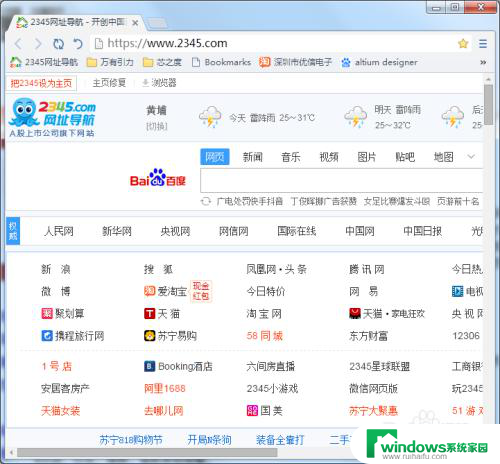The width and height of the screenshot is (500, 464).
Task: Refresh the hot search suggestions icon
Action: point(206,201)
